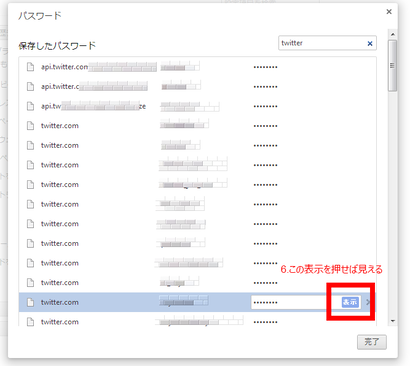410x366 pixels.
Task: Select the highlighted twitter.com entry text
Action: coord(60,302)
